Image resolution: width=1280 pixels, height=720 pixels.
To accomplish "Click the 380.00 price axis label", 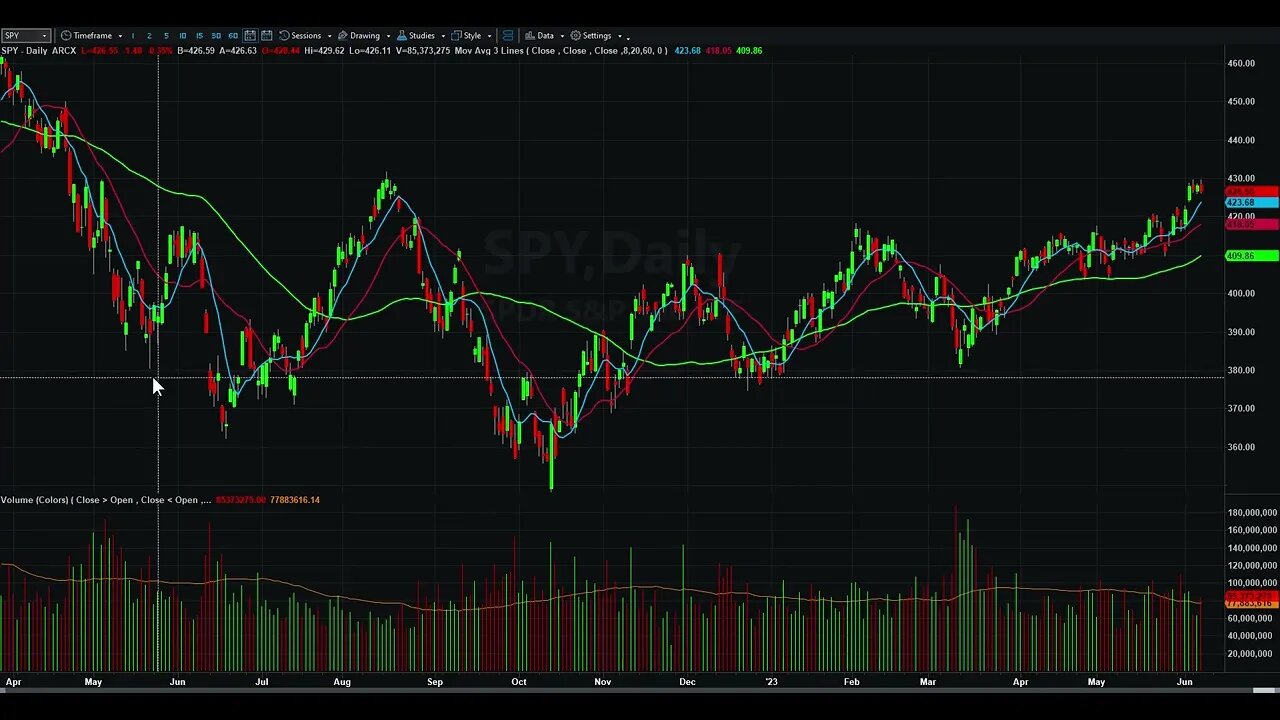I will point(1241,370).
